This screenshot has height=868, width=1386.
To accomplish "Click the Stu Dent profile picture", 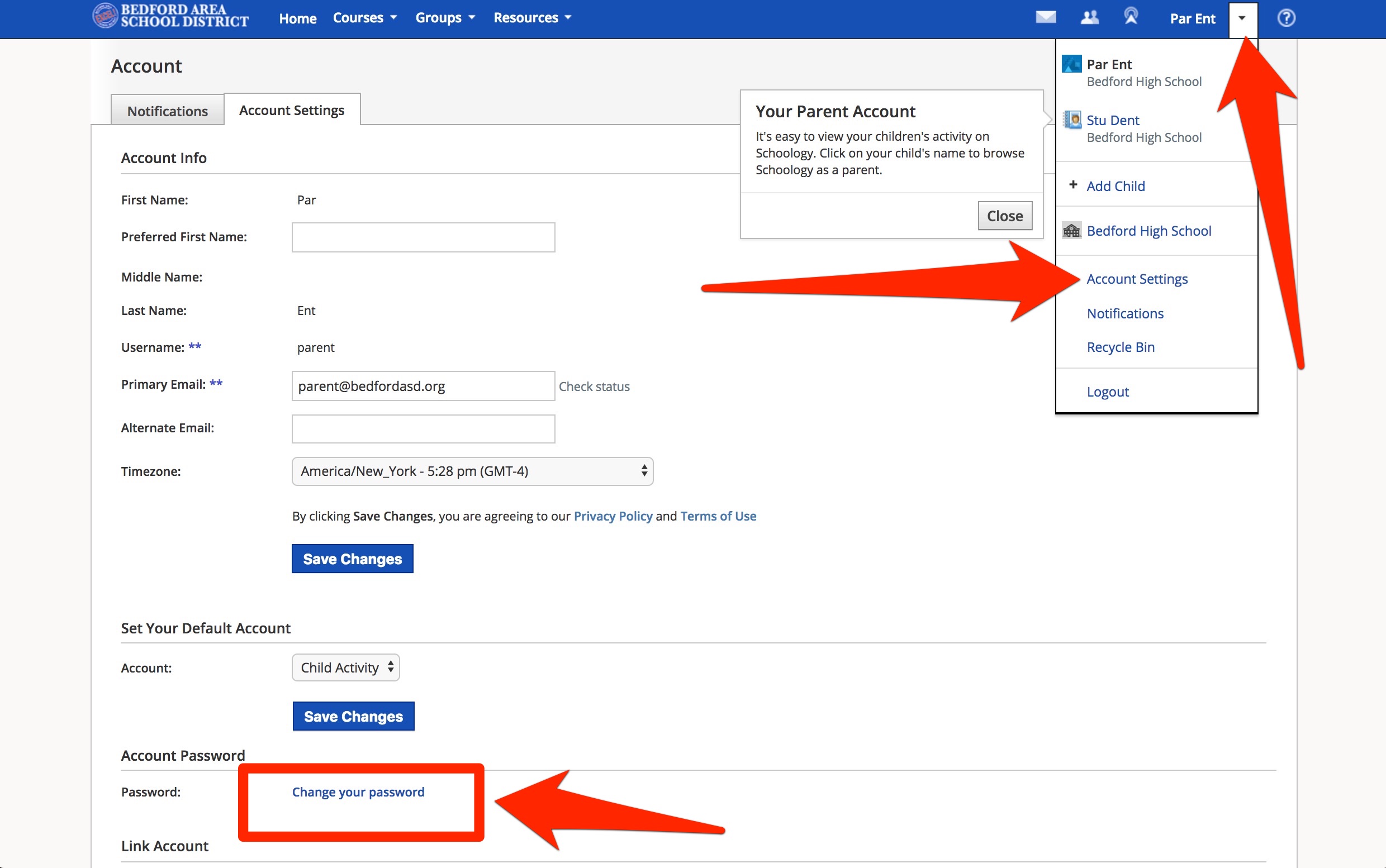I will pos(1071,120).
